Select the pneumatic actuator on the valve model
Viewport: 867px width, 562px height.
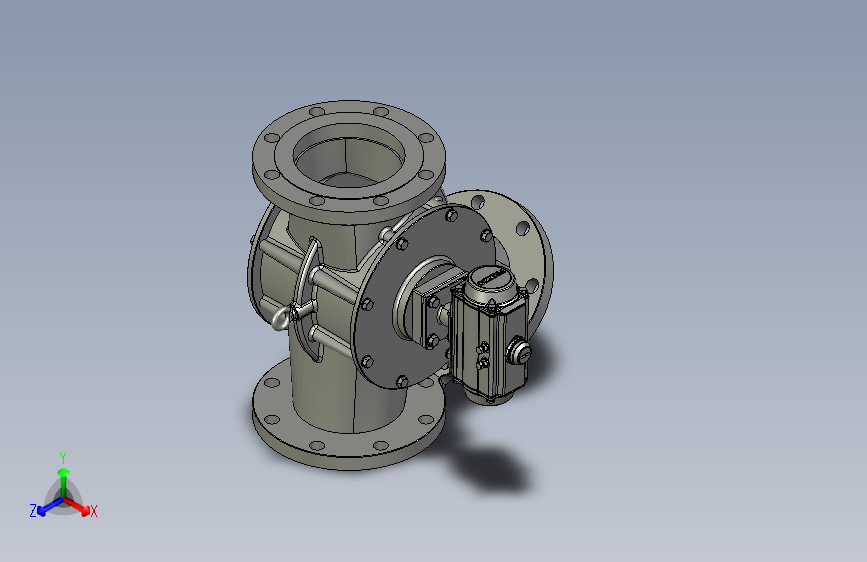489,335
